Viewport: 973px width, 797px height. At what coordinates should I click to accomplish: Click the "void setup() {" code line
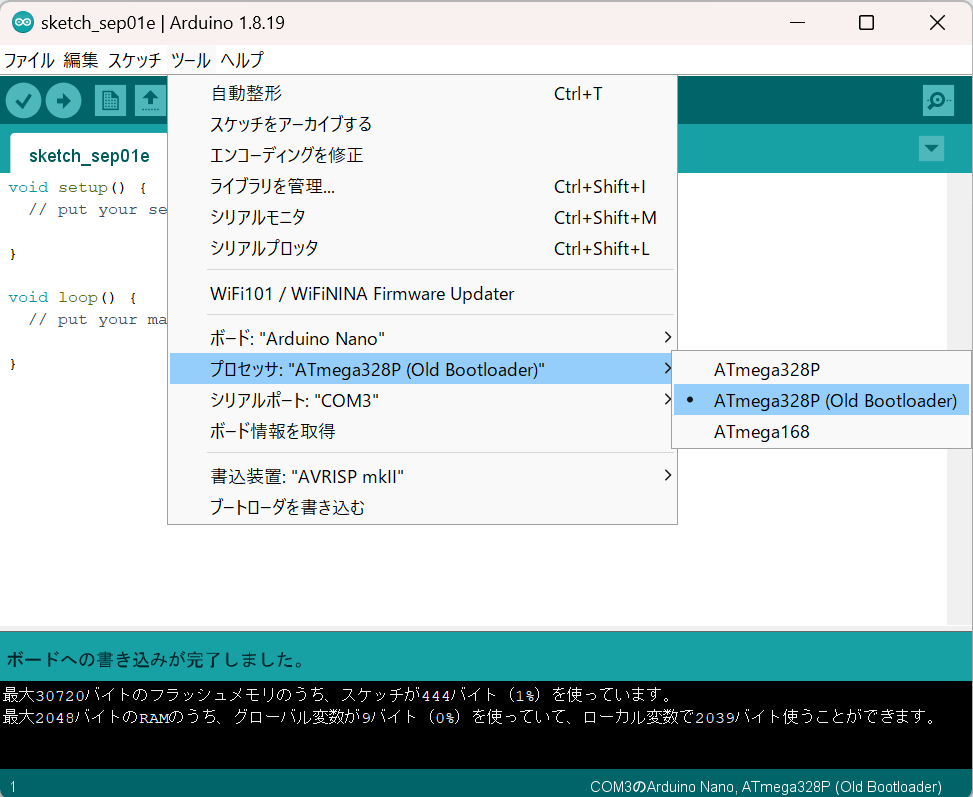point(78,187)
